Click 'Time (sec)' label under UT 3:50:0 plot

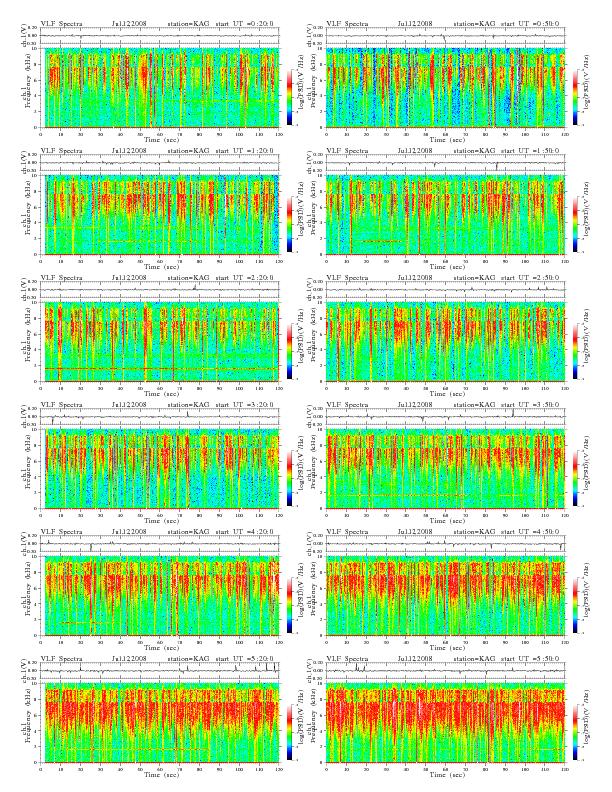click(445, 520)
